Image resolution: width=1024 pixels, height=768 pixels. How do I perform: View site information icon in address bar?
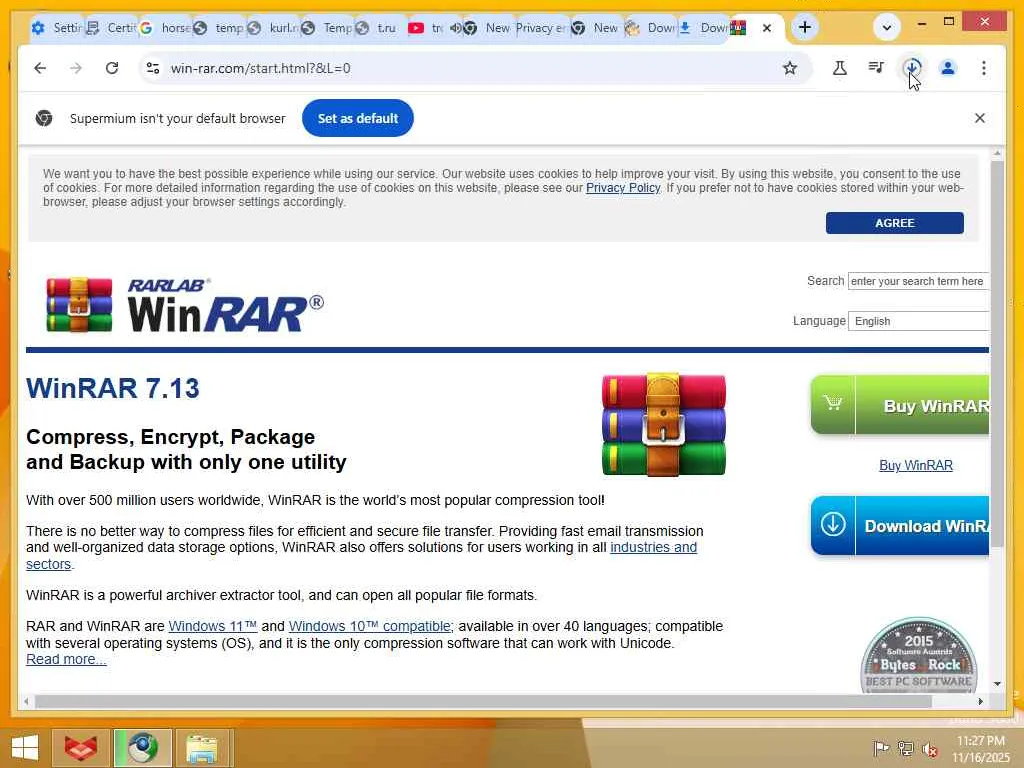click(x=153, y=68)
